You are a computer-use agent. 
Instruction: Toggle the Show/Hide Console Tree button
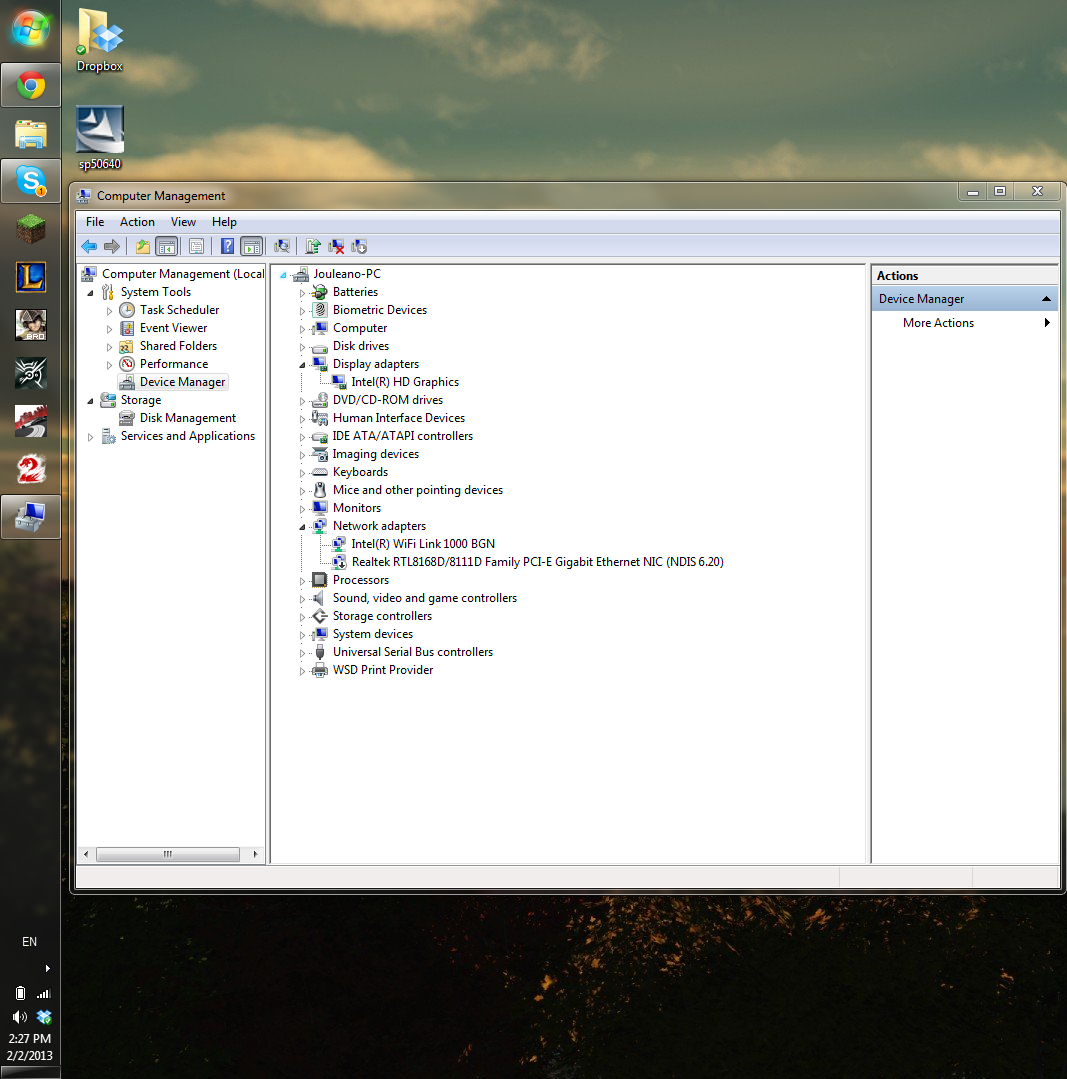(x=167, y=246)
